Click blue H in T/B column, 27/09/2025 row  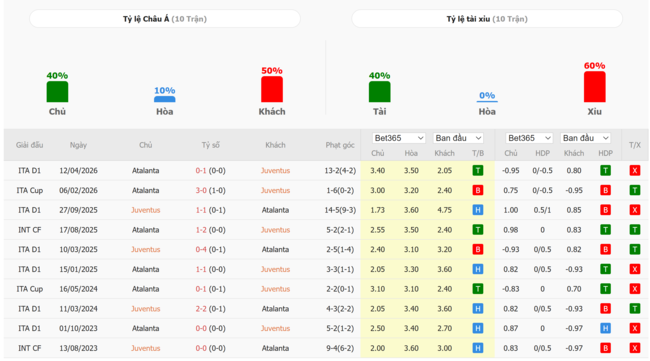point(478,210)
